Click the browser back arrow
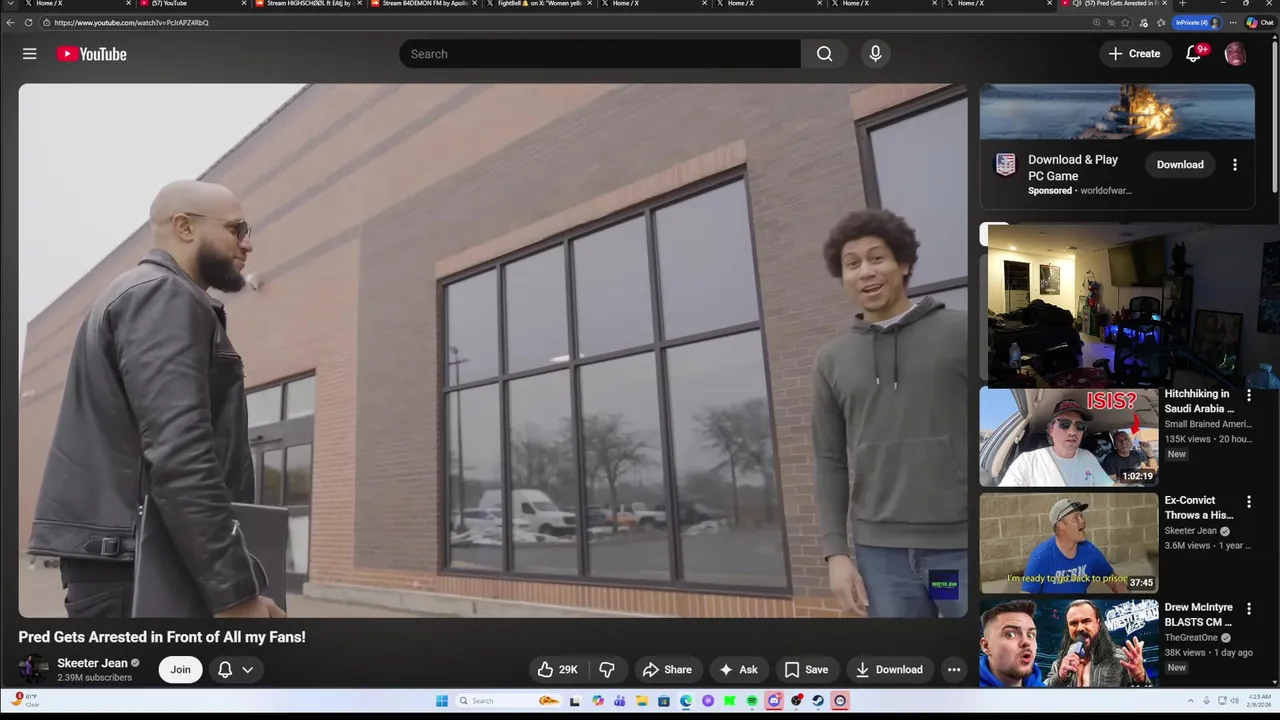 tap(11, 22)
